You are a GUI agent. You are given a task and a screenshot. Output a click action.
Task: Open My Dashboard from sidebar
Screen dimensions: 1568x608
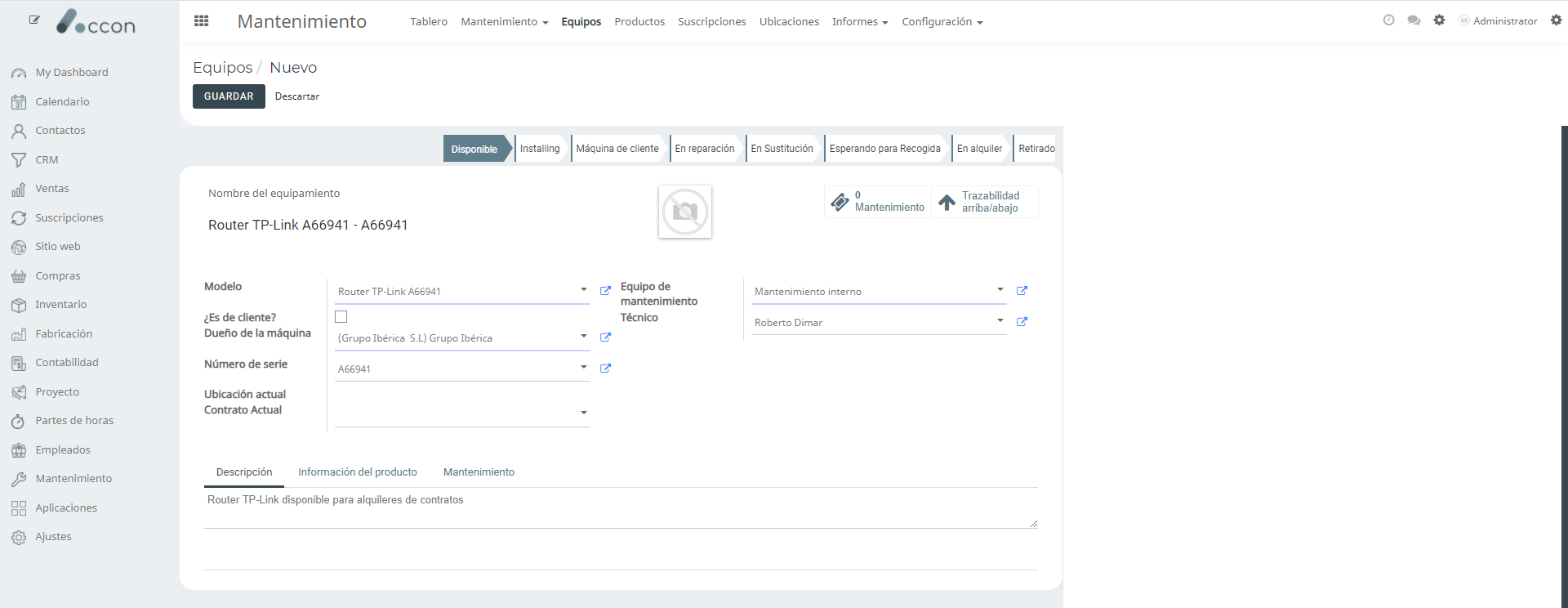click(x=72, y=73)
